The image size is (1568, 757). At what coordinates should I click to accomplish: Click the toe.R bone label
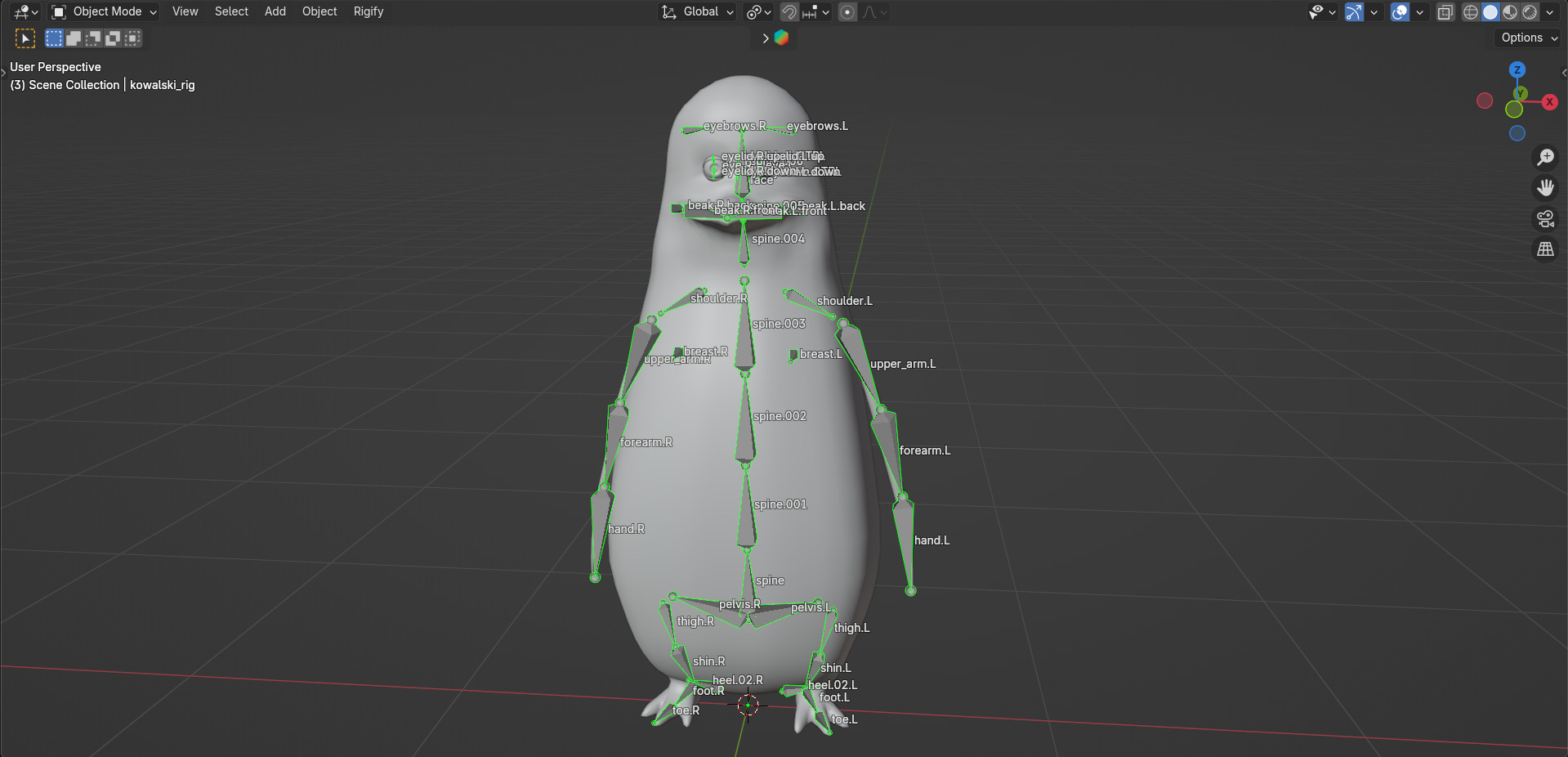[x=686, y=710]
